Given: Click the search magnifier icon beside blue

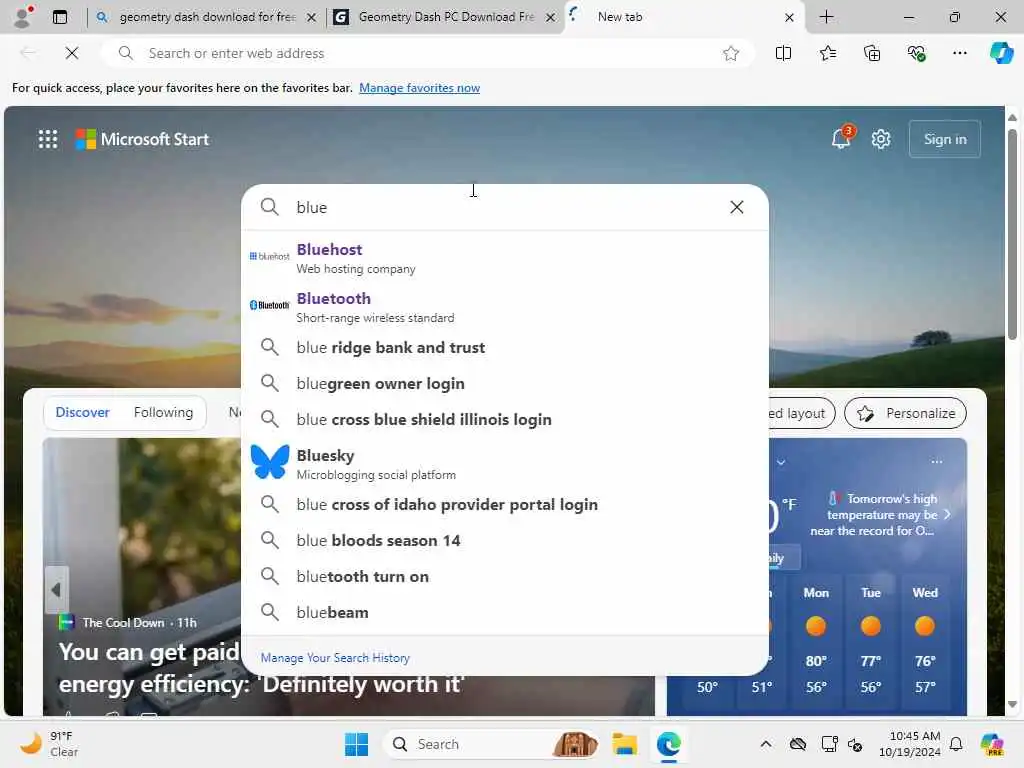Looking at the screenshot, I should (x=270, y=207).
